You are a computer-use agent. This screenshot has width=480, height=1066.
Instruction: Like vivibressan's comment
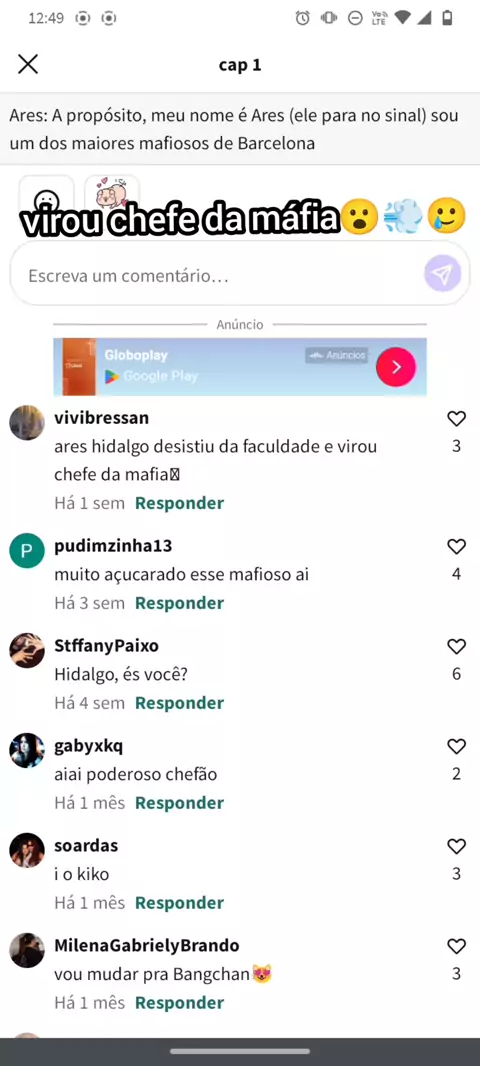pyautogui.click(x=456, y=419)
